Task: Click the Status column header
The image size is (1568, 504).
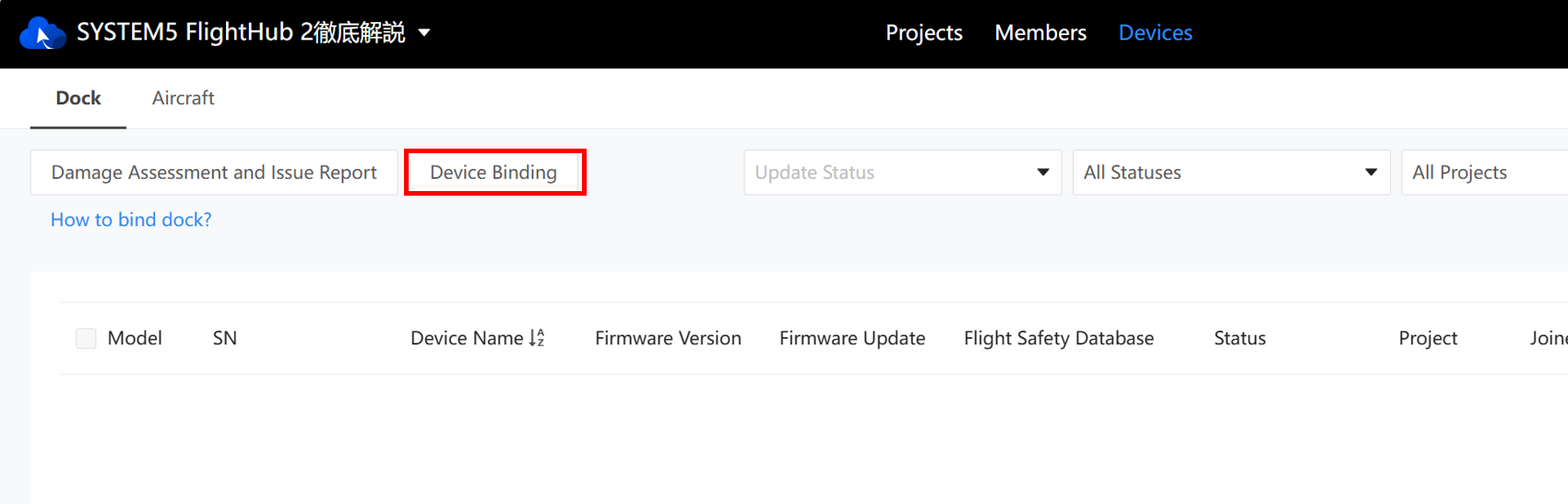Action: pos(1240,339)
